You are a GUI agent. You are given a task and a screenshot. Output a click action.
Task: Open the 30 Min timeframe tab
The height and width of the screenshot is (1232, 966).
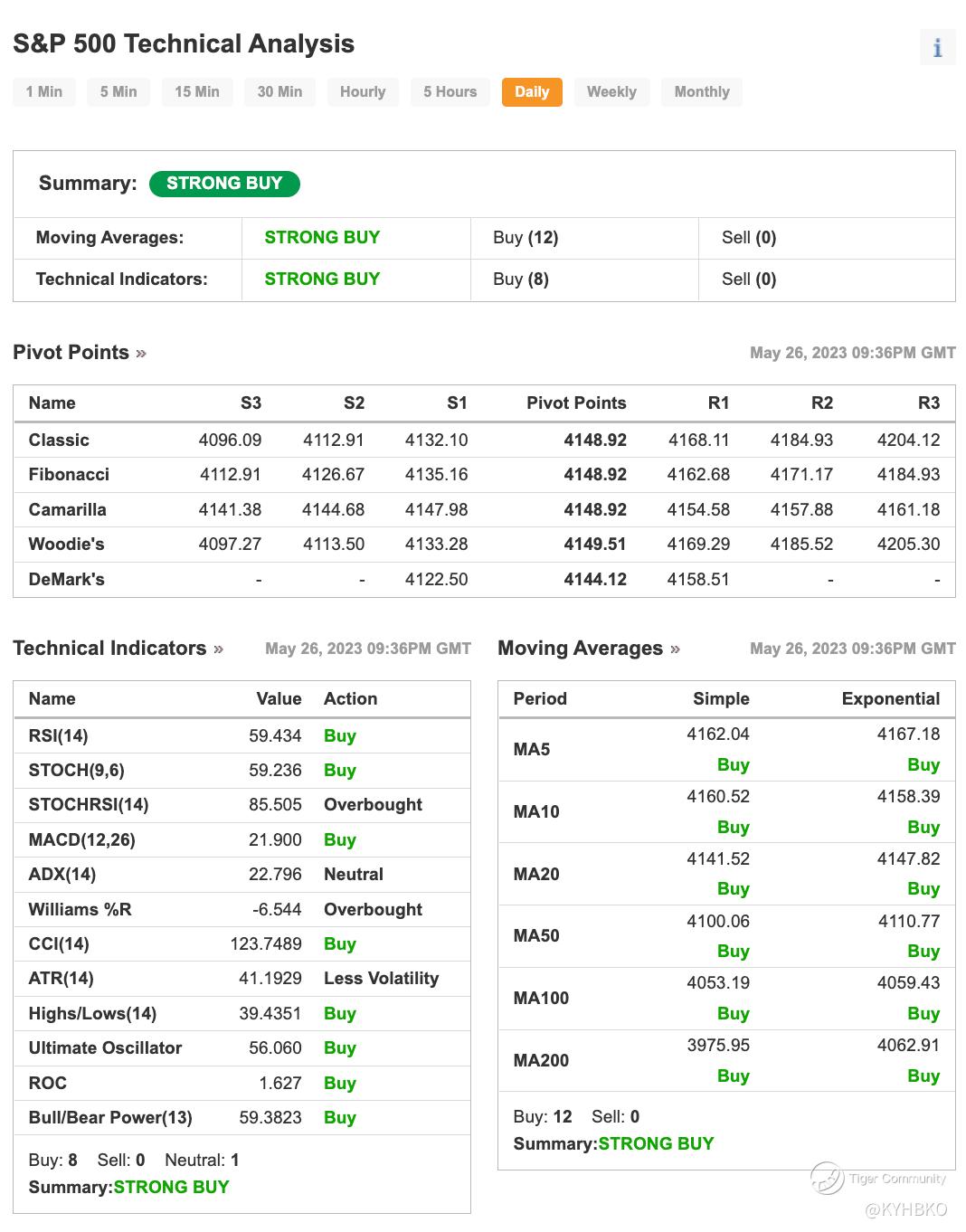pyautogui.click(x=279, y=91)
